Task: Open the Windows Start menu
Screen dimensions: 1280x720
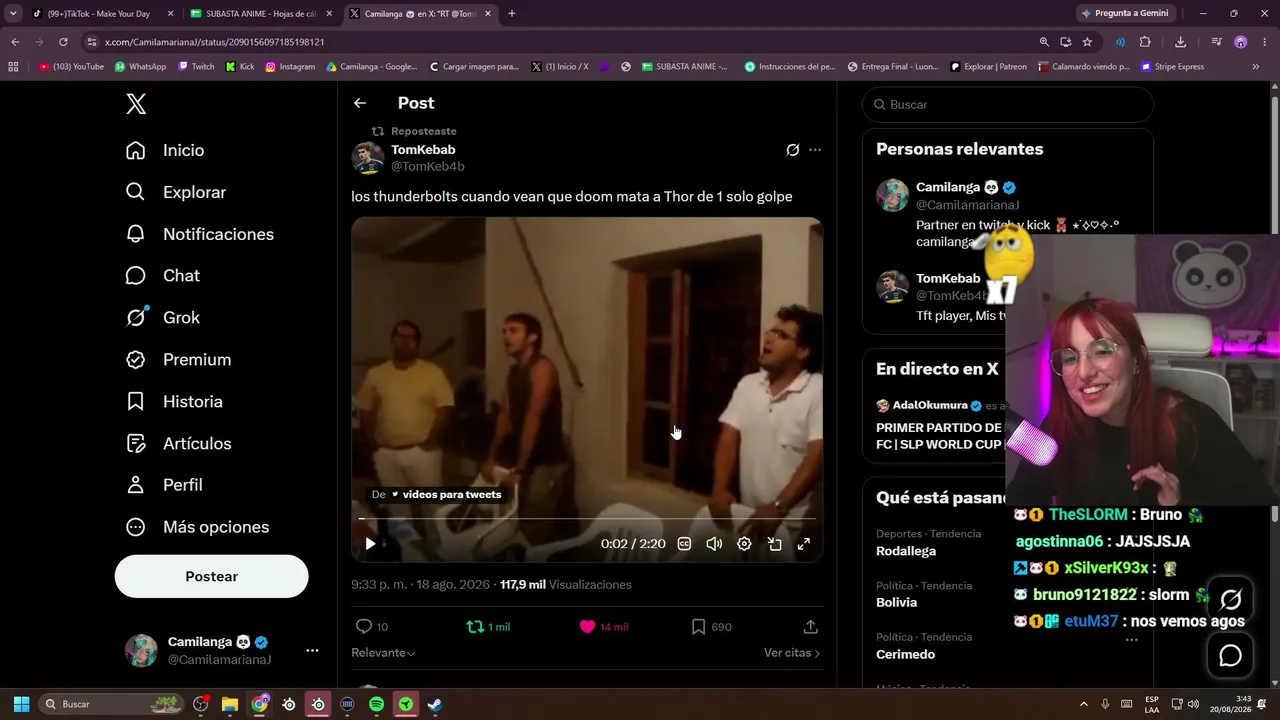Action: tap(21, 704)
